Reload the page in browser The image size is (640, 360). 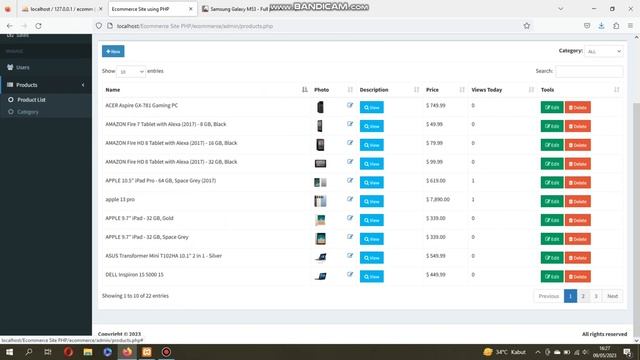click(x=38, y=26)
